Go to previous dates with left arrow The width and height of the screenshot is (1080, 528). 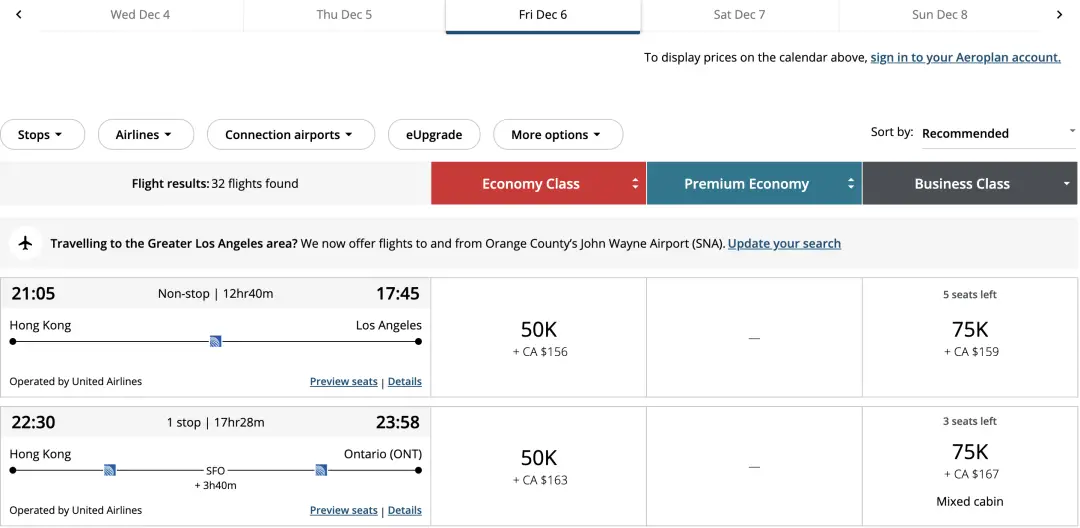click(x=19, y=15)
